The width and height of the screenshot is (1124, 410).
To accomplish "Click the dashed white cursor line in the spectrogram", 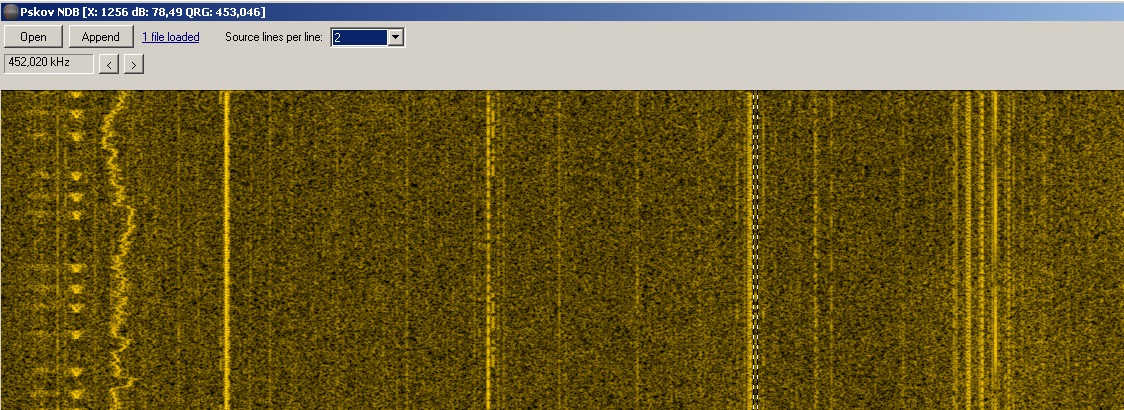I will point(755,250).
